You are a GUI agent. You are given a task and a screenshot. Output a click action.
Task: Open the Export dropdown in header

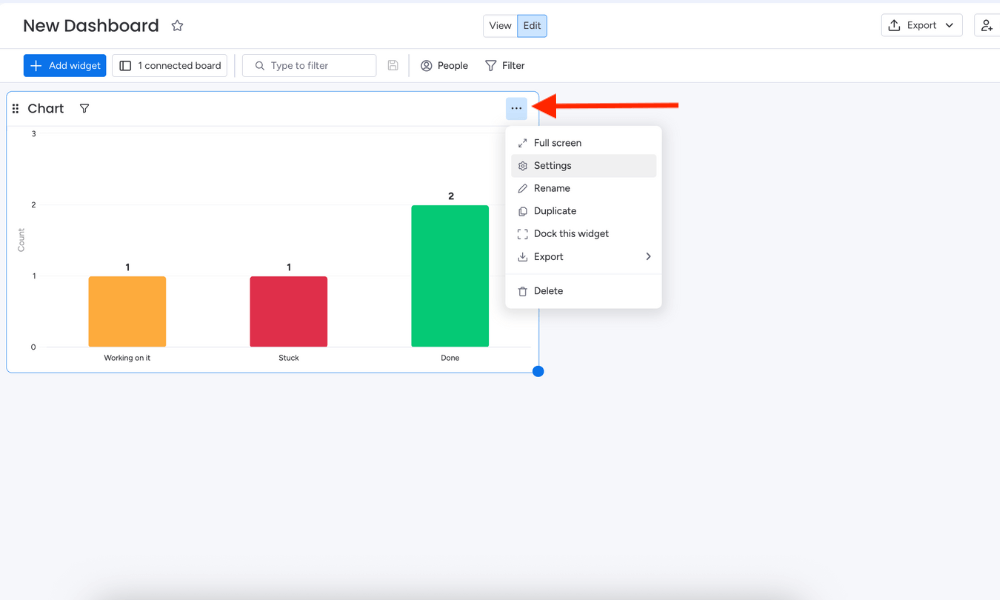coord(921,26)
